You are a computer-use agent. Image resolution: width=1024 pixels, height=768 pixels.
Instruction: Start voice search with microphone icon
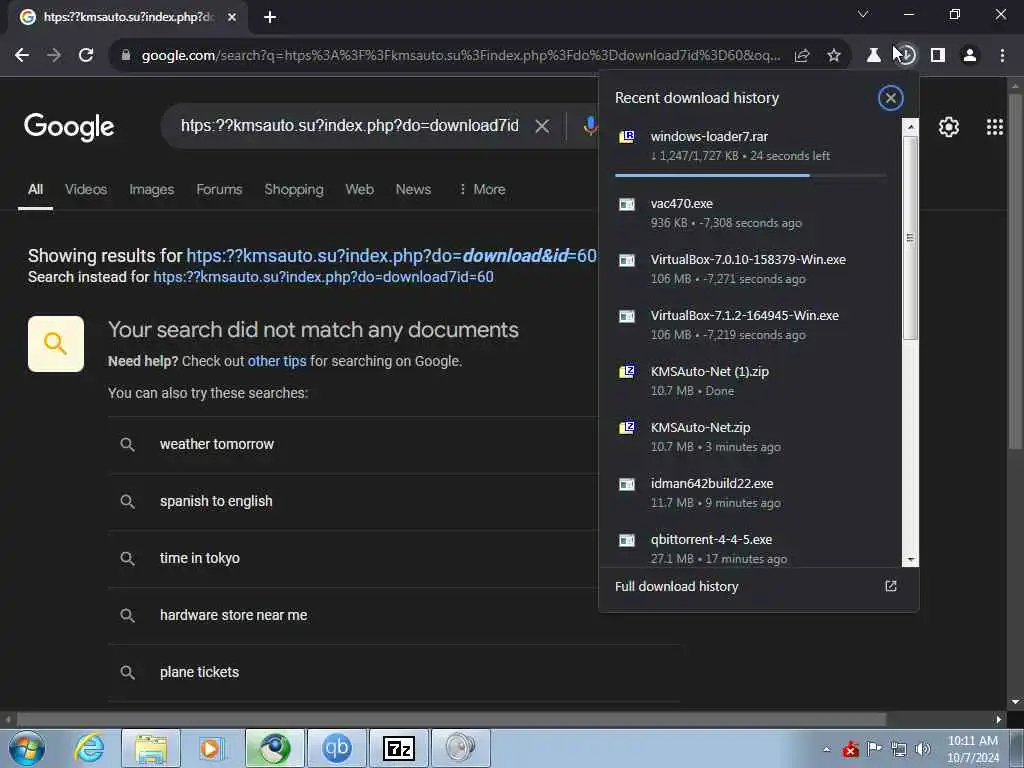(590, 126)
